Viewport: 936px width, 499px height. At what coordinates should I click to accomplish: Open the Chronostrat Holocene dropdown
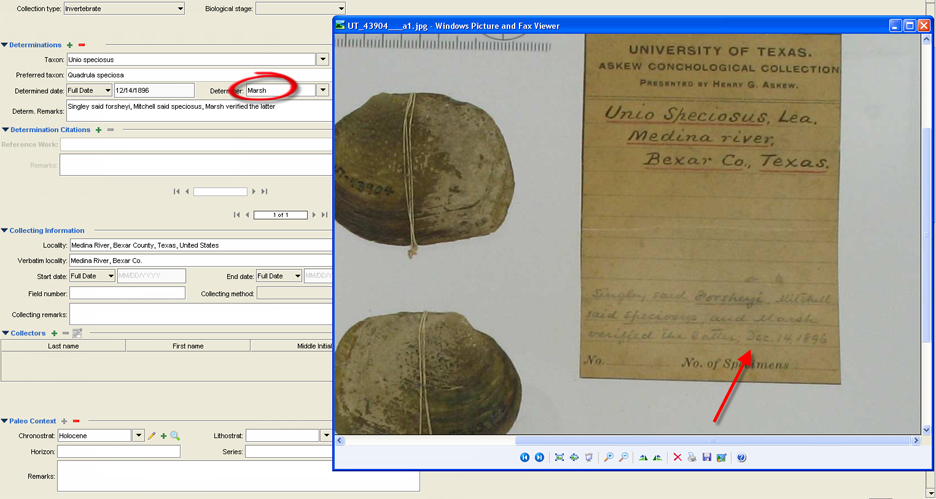coord(138,436)
